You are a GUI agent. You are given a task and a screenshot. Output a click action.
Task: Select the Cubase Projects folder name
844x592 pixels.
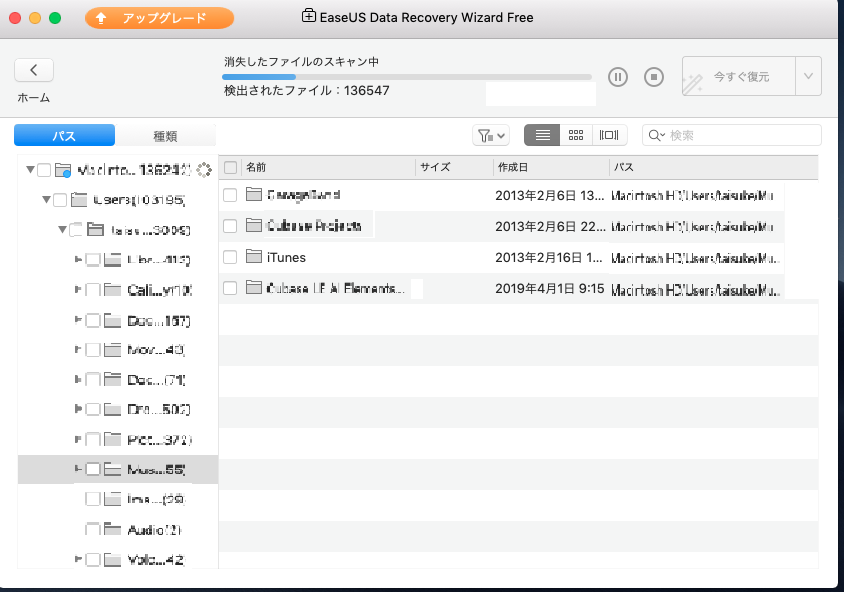314,226
